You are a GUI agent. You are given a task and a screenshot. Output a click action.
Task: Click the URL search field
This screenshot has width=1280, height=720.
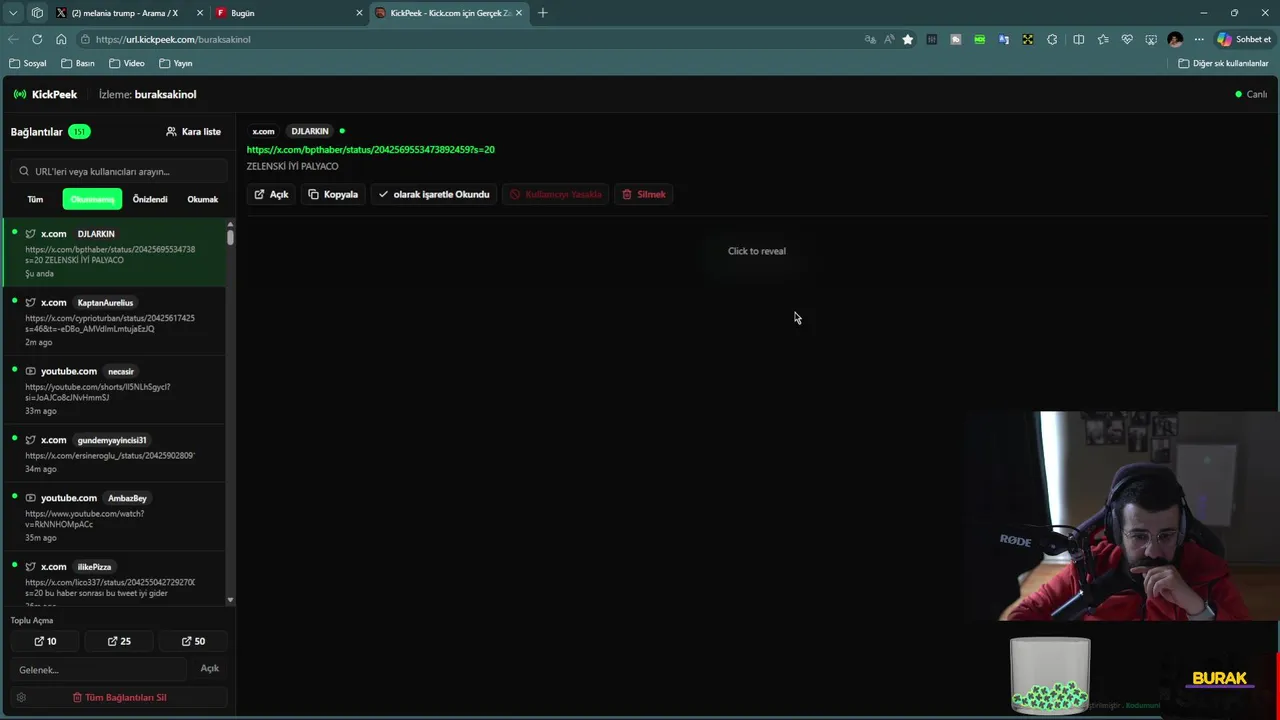point(118,171)
